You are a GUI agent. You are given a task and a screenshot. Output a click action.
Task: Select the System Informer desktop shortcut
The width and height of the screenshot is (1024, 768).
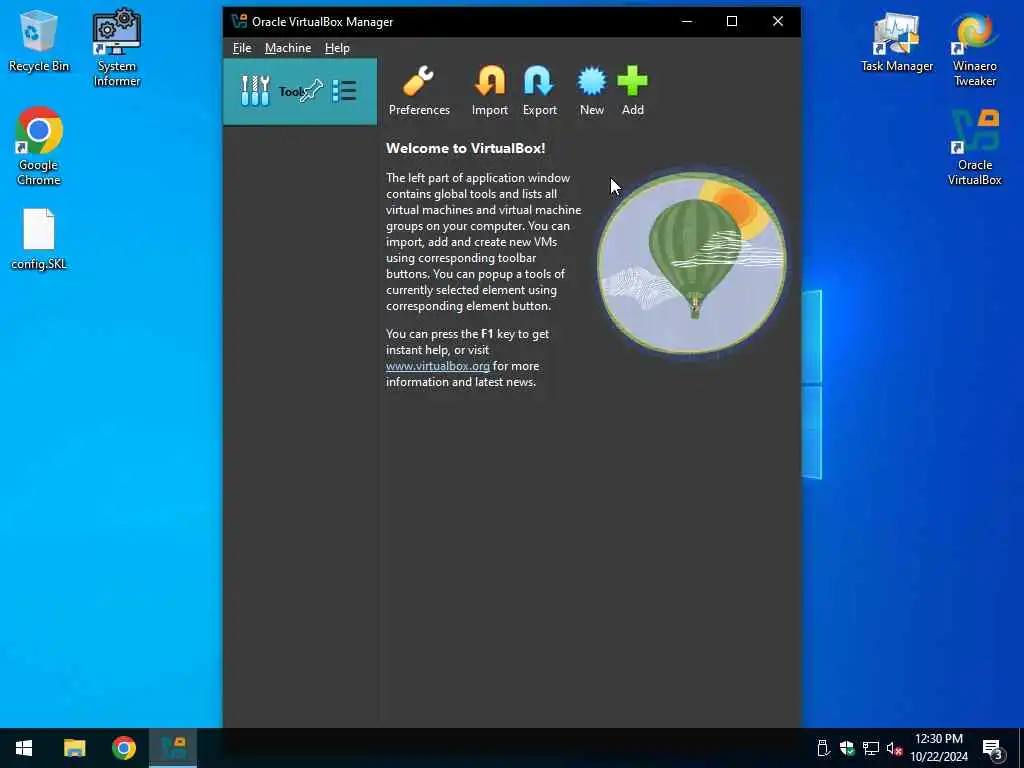coord(116,47)
